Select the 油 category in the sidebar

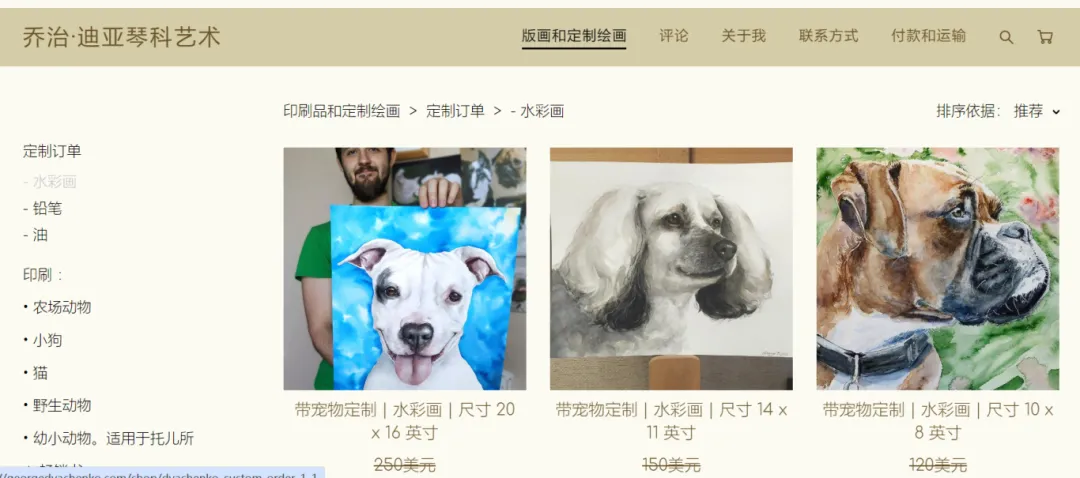[x=35, y=235]
